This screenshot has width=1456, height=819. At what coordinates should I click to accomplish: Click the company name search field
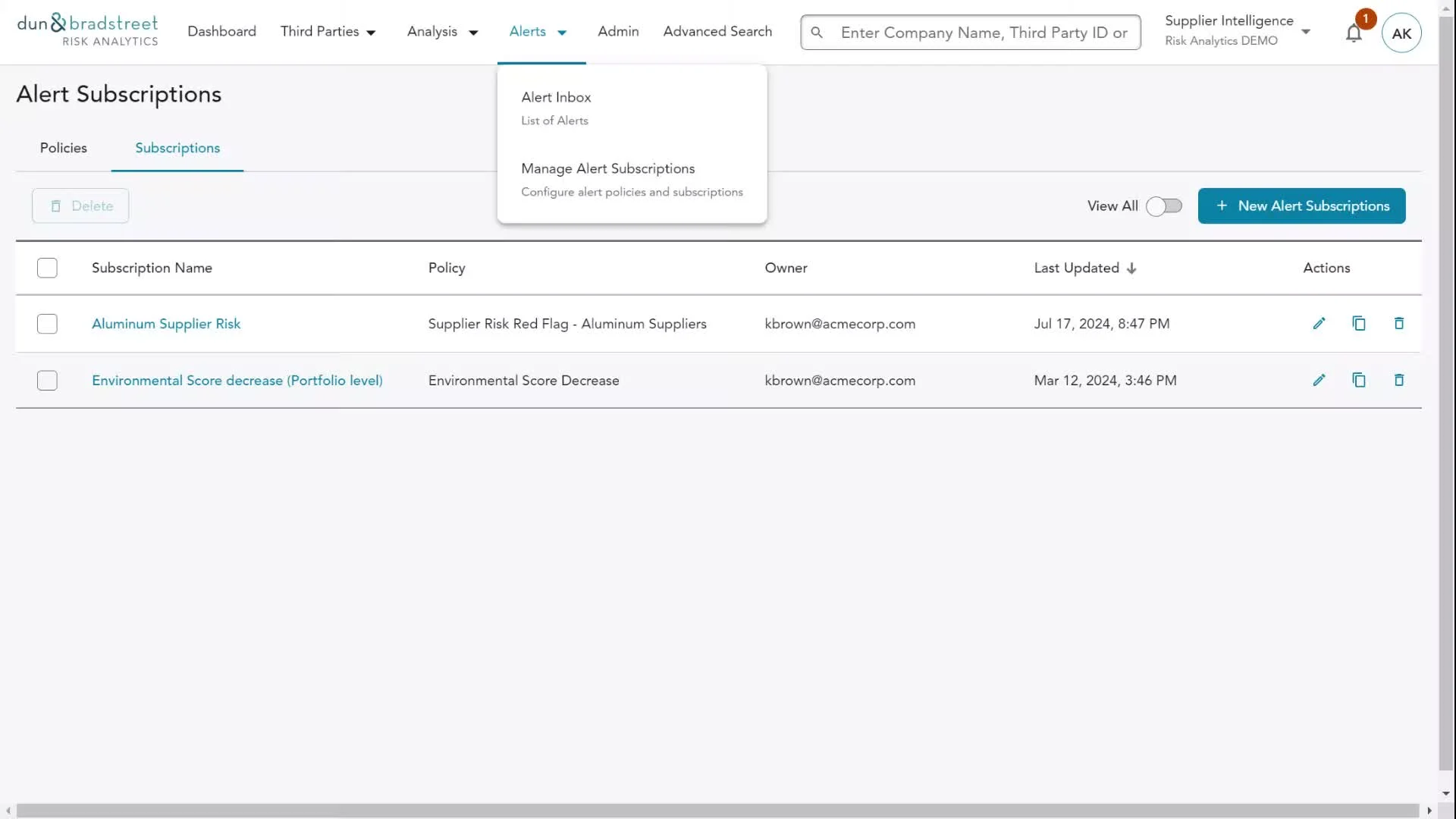tap(984, 33)
